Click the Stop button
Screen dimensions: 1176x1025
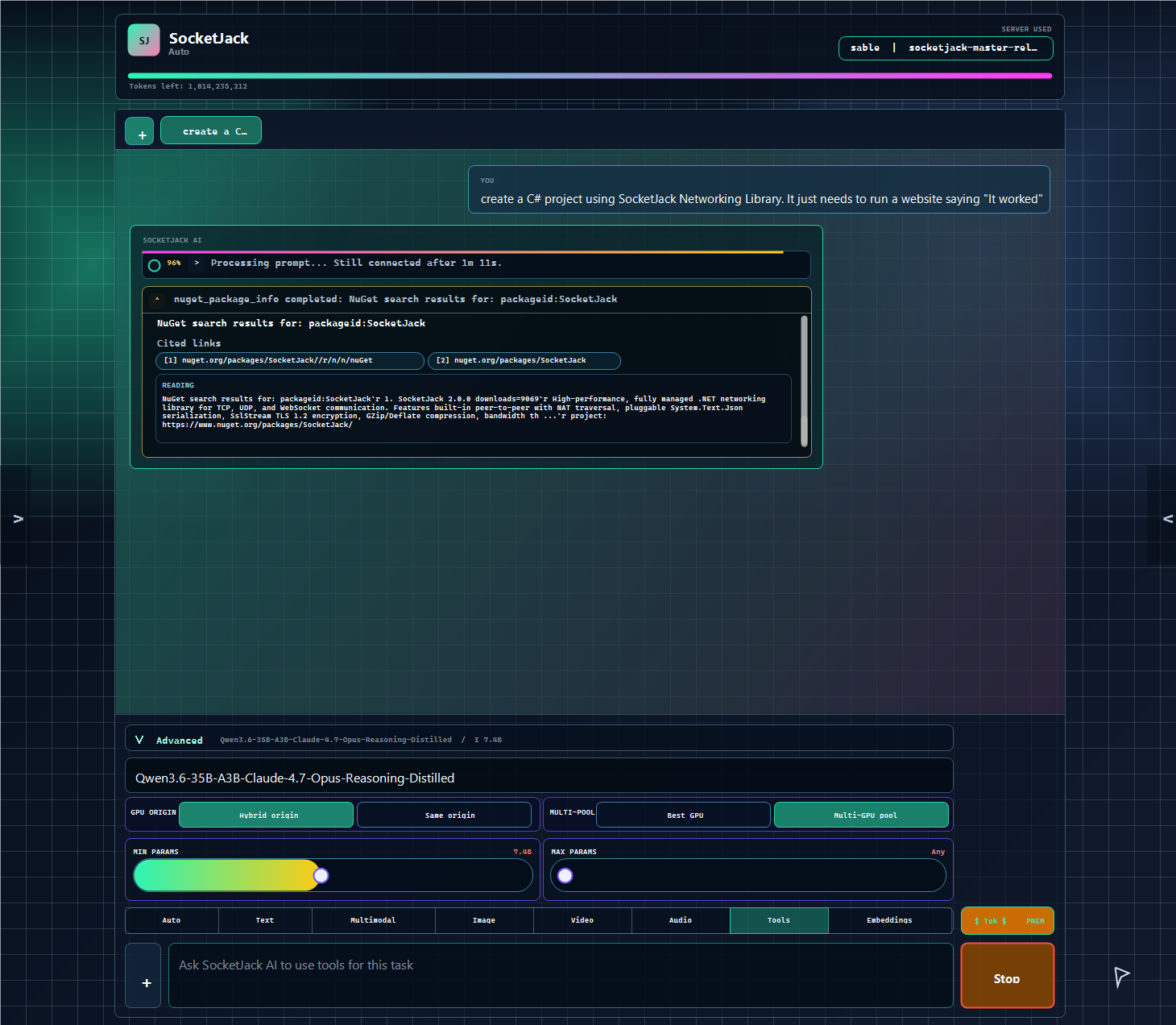1008,976
